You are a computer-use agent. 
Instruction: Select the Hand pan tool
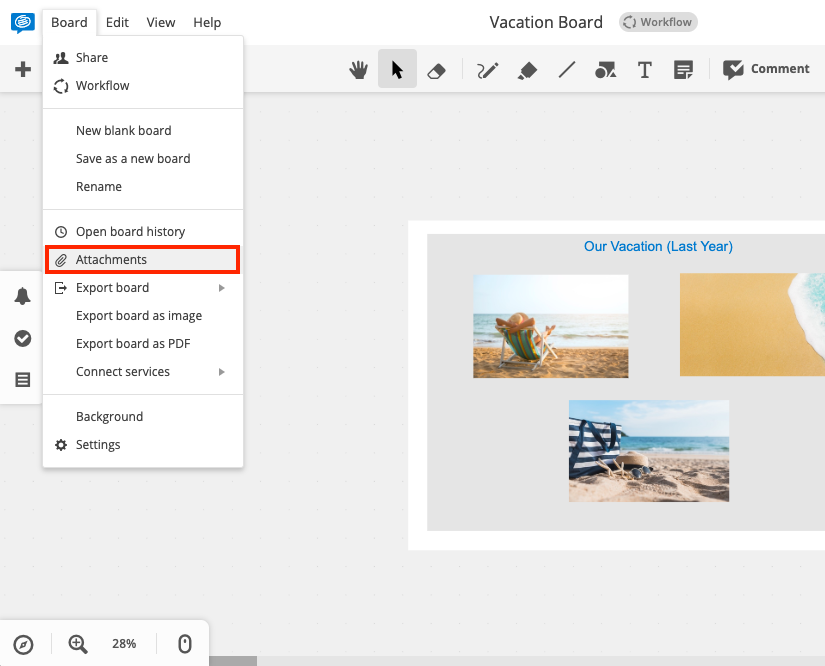[358, 69]
